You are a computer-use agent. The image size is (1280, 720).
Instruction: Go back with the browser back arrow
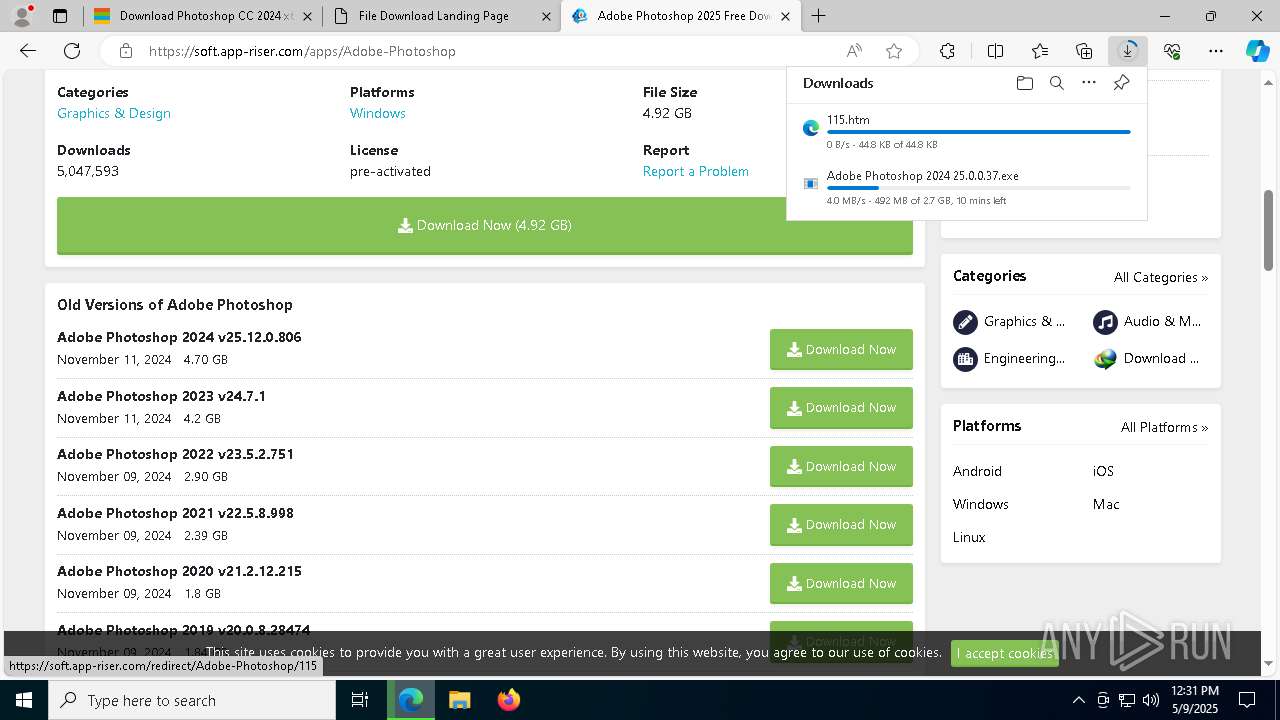coord(28,51)
